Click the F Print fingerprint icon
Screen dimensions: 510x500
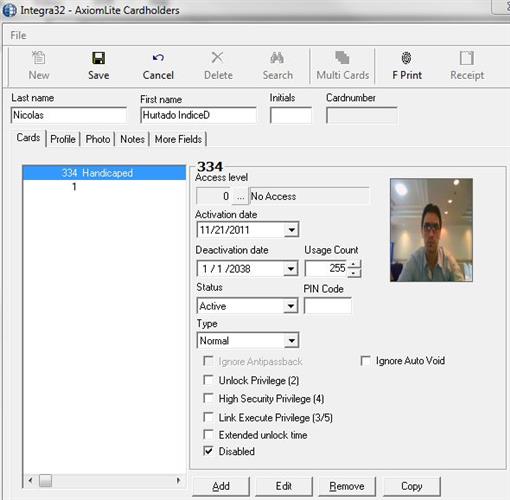[x=406, y=58]
